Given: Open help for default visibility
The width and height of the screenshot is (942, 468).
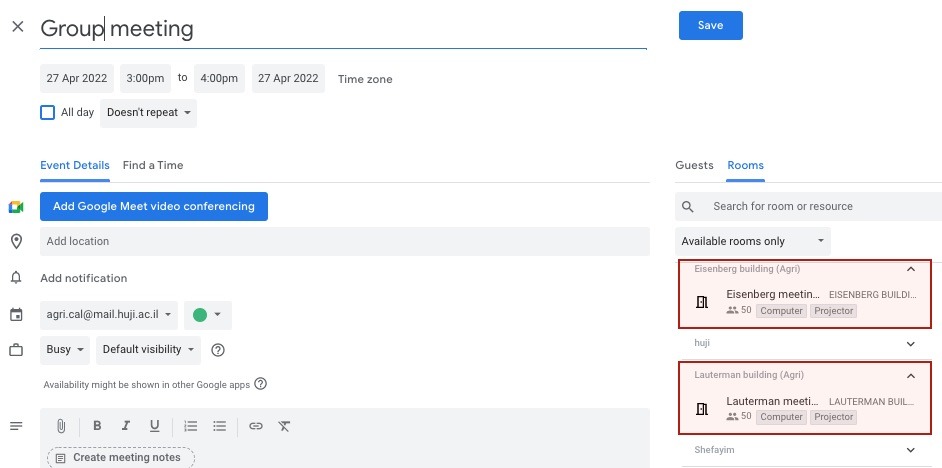Looking at the screenshot, I should tap(218, 350).
